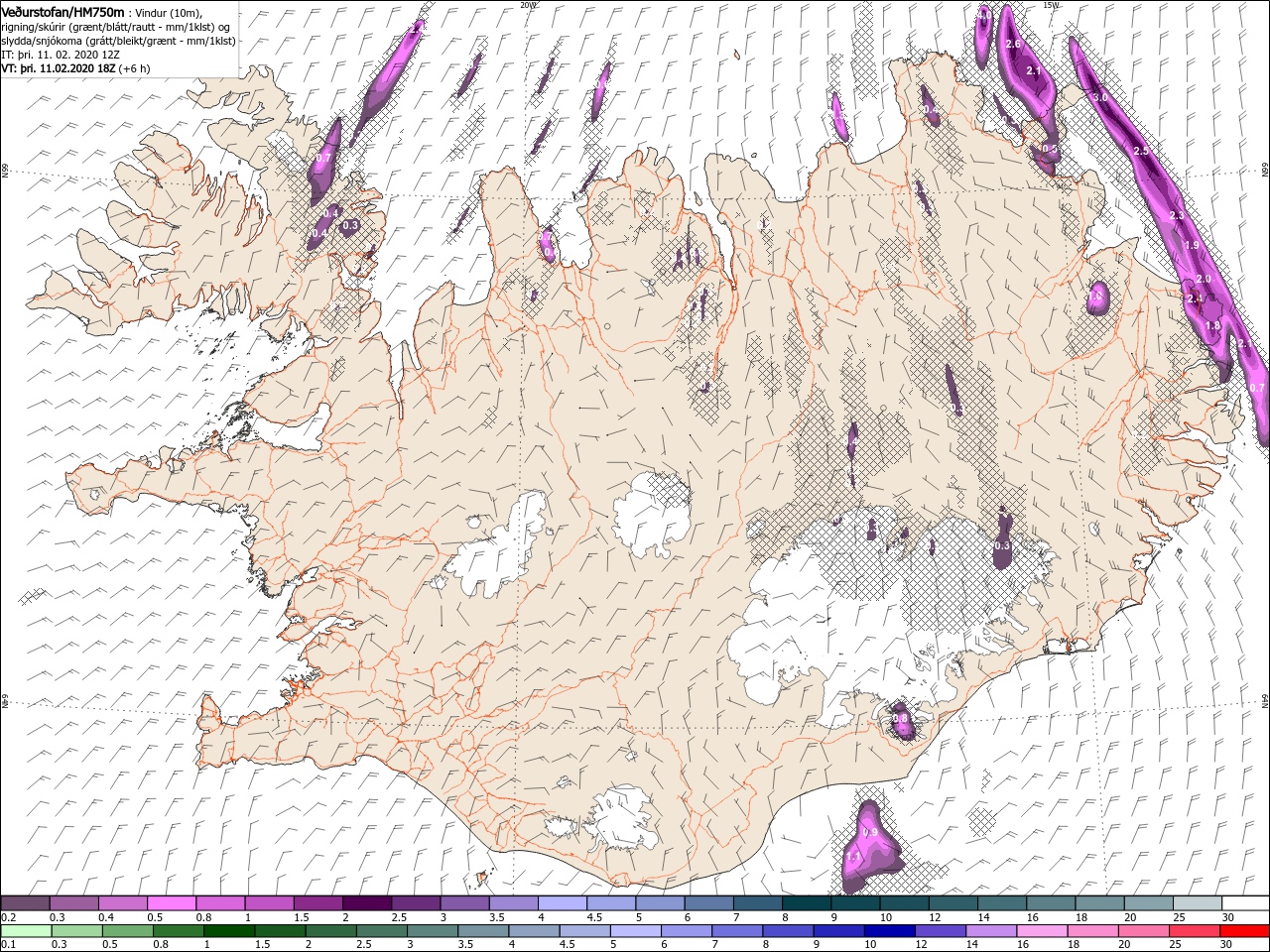
Task: Click the light pink swatch between 16 and 18 on the rain scale
Action: 1041,930
